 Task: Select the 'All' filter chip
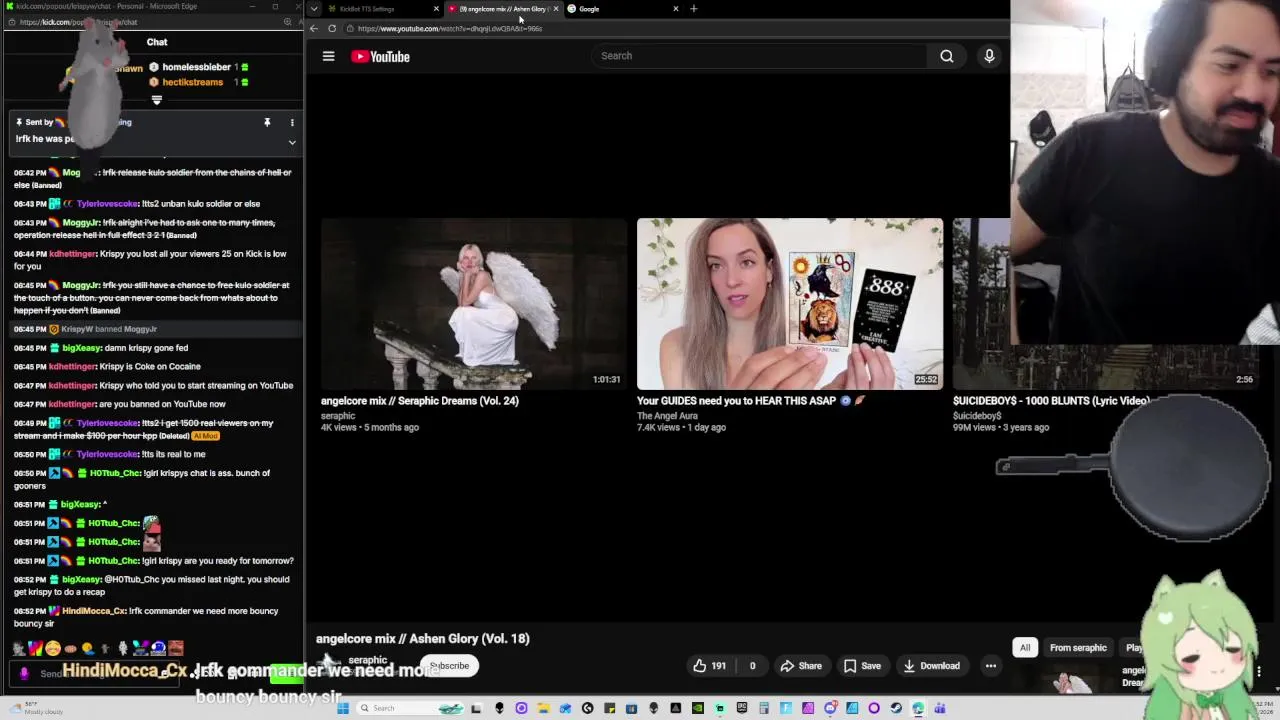[x=1025, y=648]
